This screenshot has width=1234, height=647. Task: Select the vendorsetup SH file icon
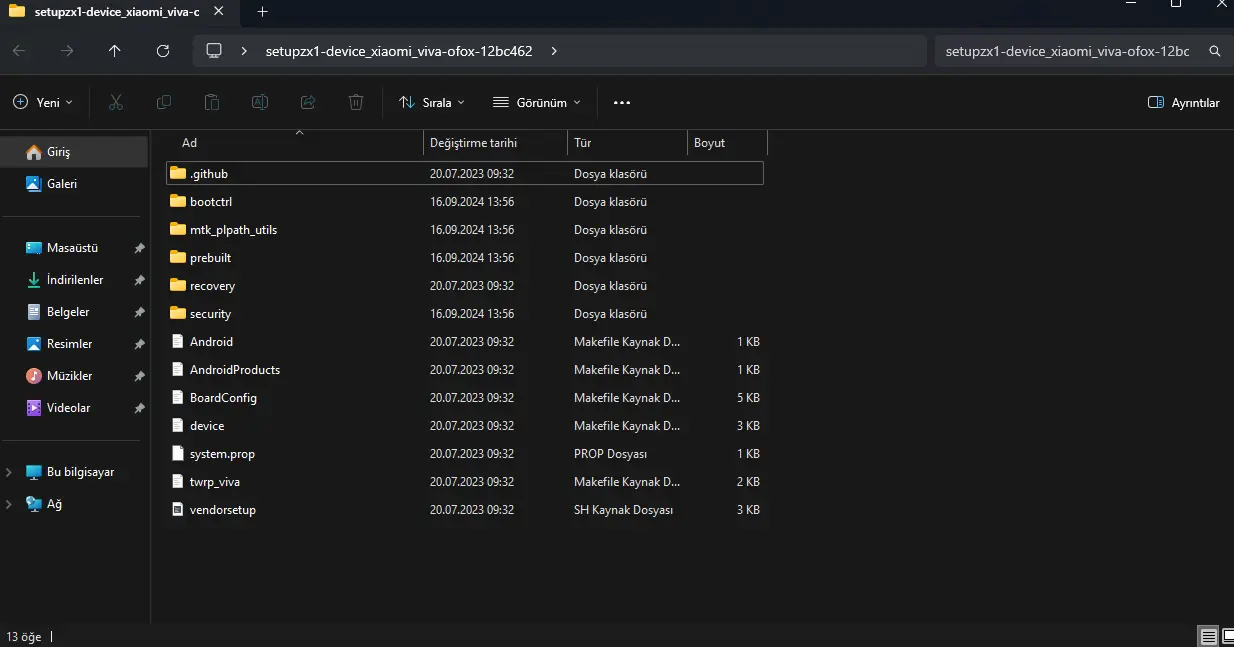pos(178,509)
